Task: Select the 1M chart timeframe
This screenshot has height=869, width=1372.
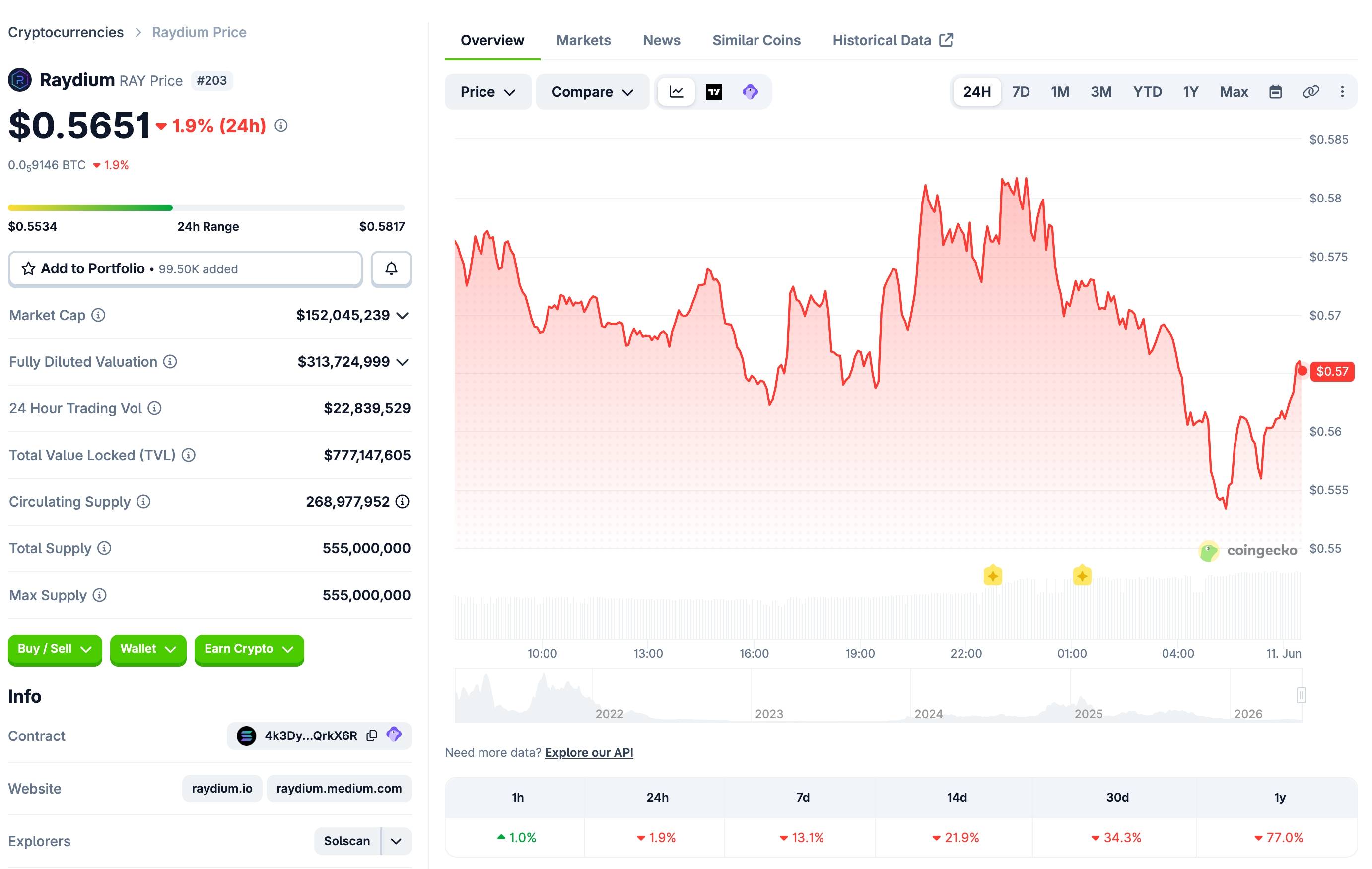Action: pyautogui.click(x=1060, y=92)
